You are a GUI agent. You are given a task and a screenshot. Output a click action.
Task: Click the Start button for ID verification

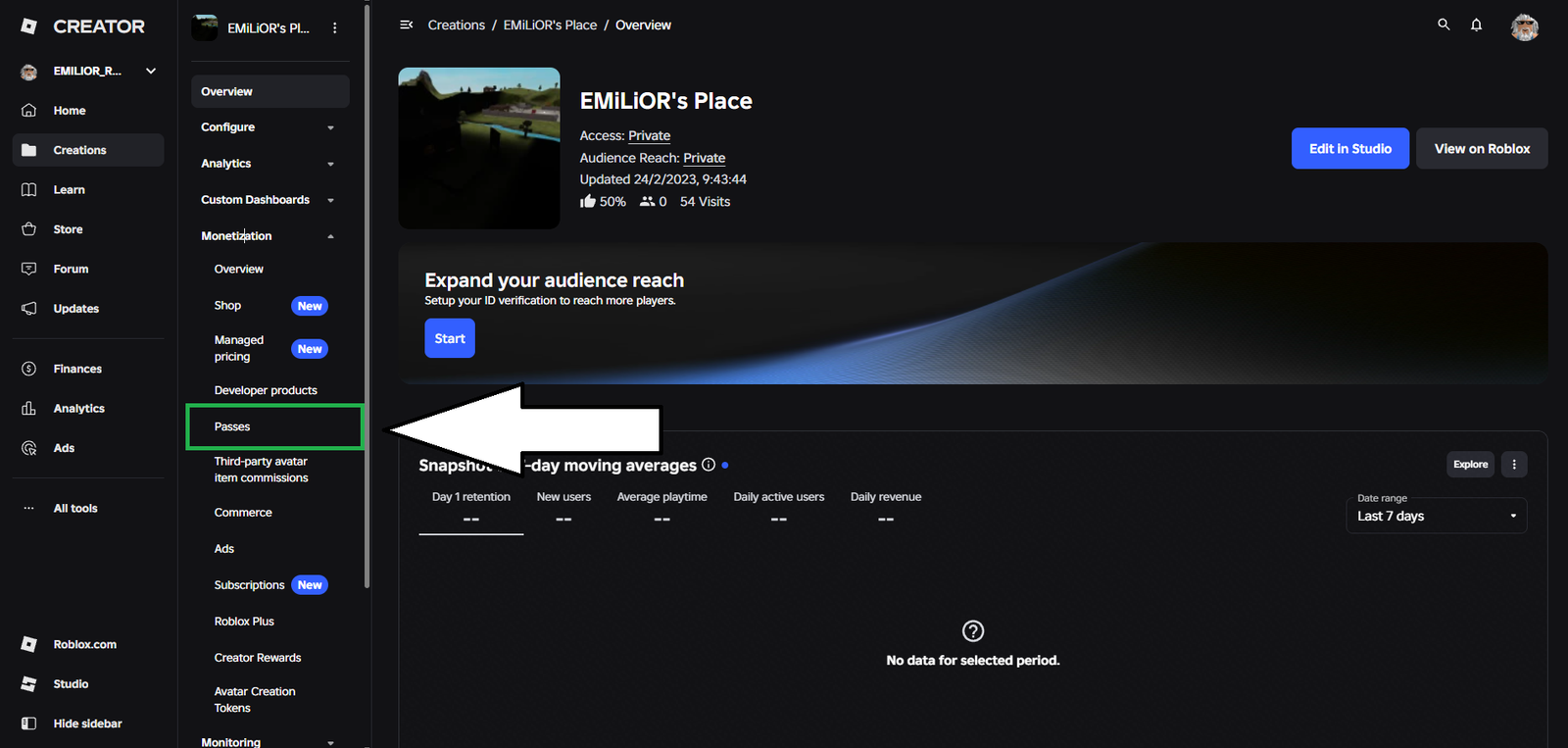coord(450,338)
